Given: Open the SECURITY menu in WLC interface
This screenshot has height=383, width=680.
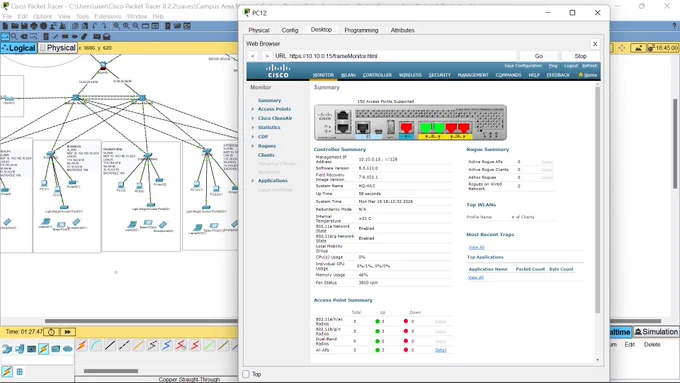Looking at the screenshot, I should pos(440,75).
